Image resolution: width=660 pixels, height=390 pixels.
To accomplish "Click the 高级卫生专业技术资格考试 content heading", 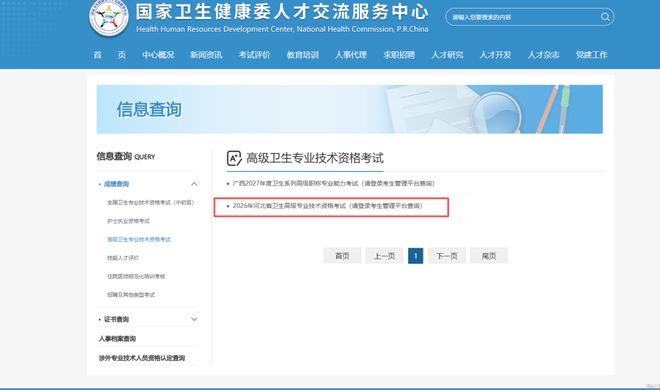I will click(x=315, y=158).
